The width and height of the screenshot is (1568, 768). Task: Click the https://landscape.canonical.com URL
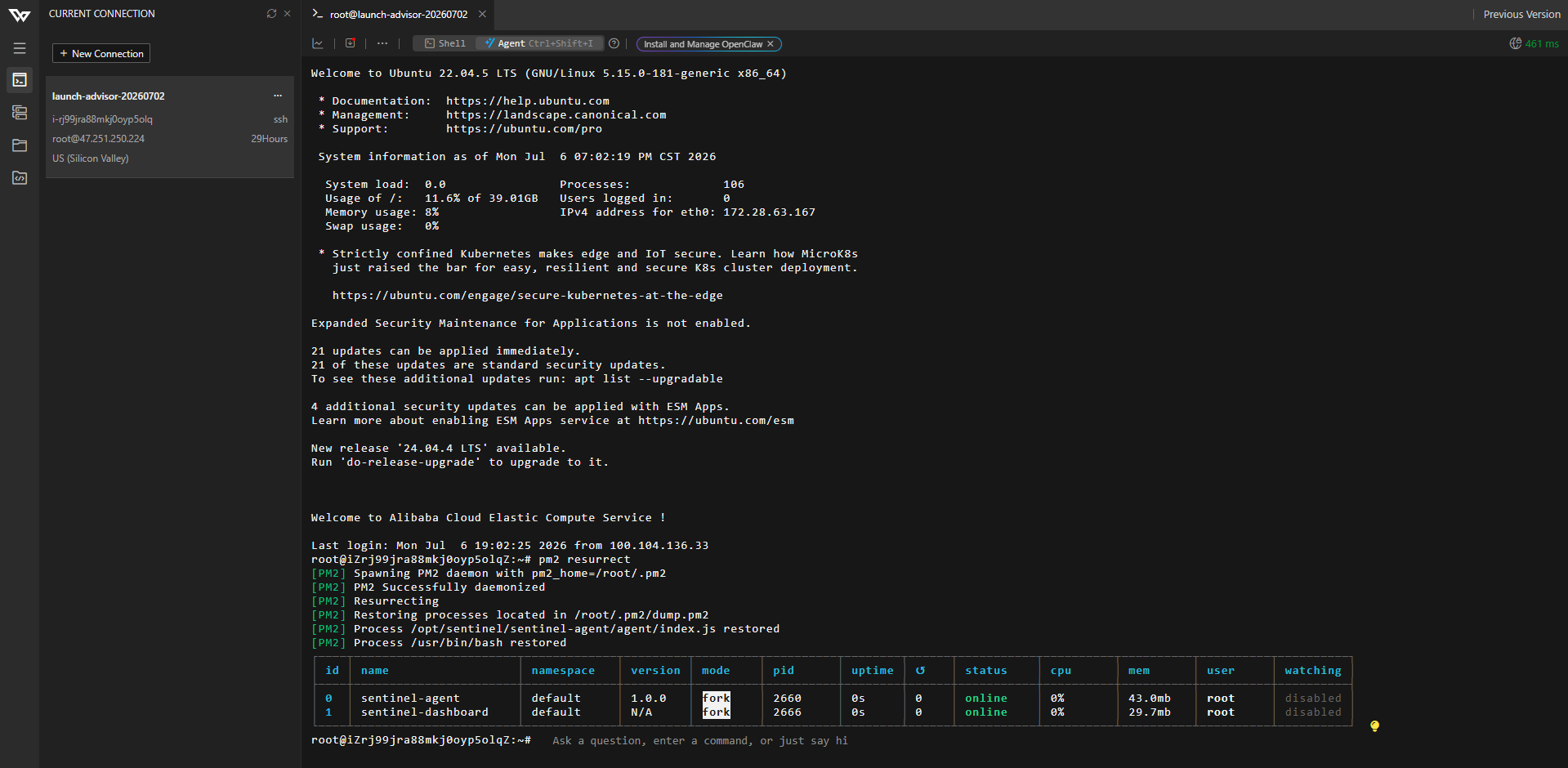556,115
